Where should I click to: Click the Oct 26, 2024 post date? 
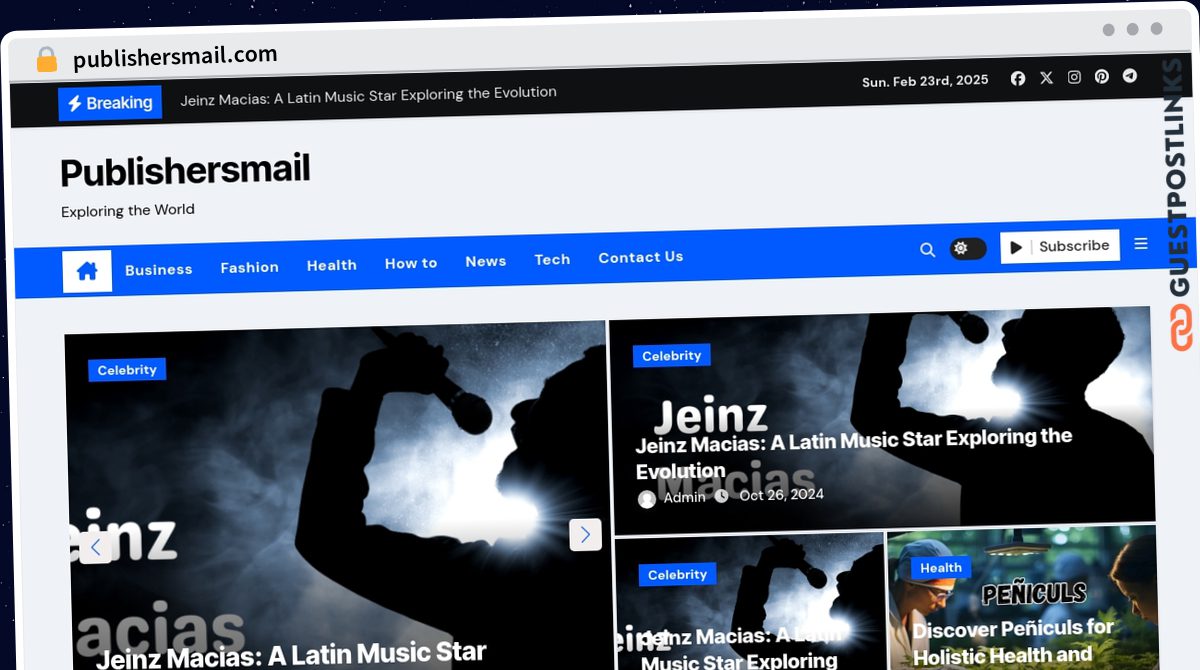point(781,495)
